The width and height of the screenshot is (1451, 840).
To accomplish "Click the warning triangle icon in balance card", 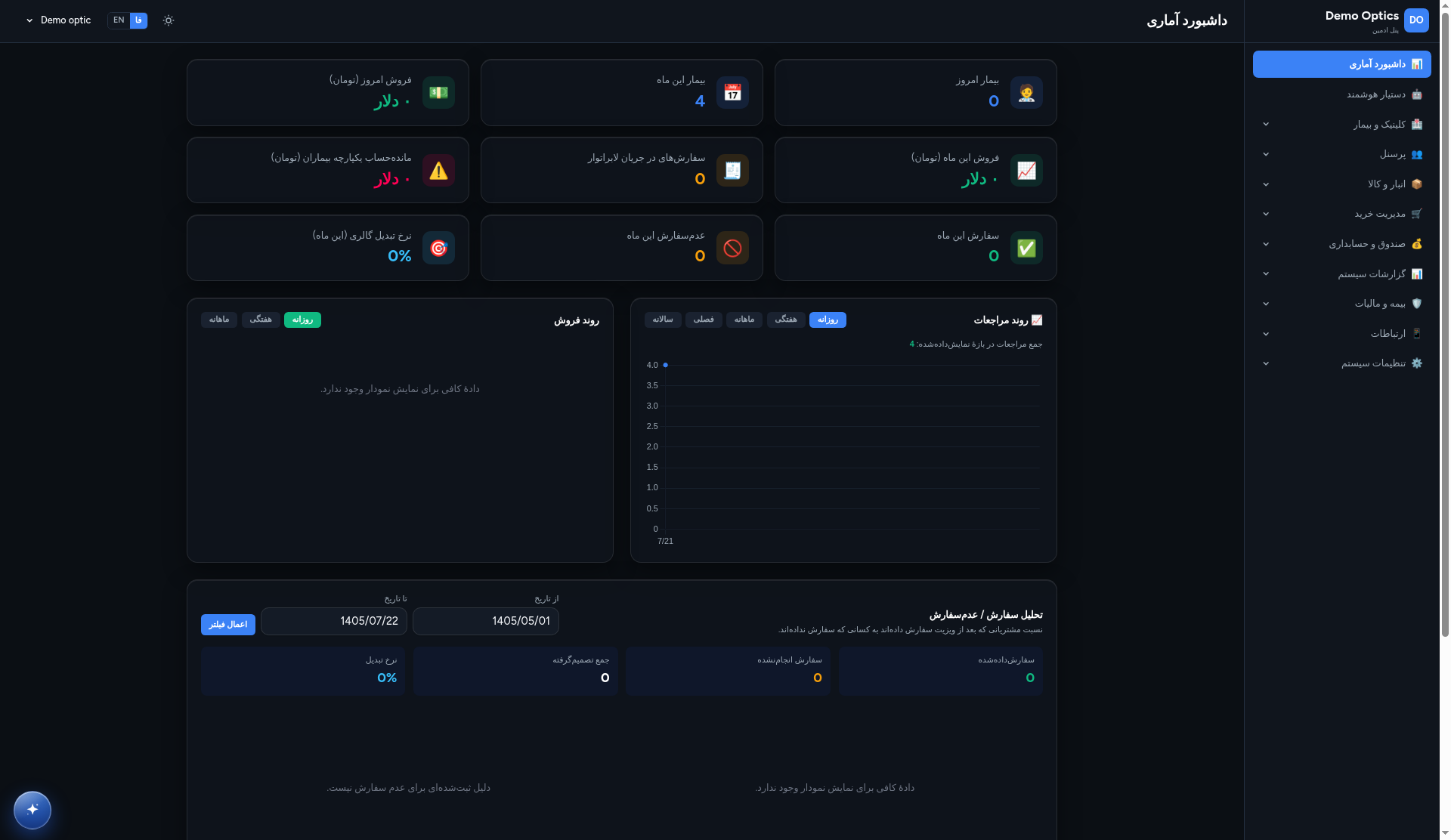I will coord(438,171).
